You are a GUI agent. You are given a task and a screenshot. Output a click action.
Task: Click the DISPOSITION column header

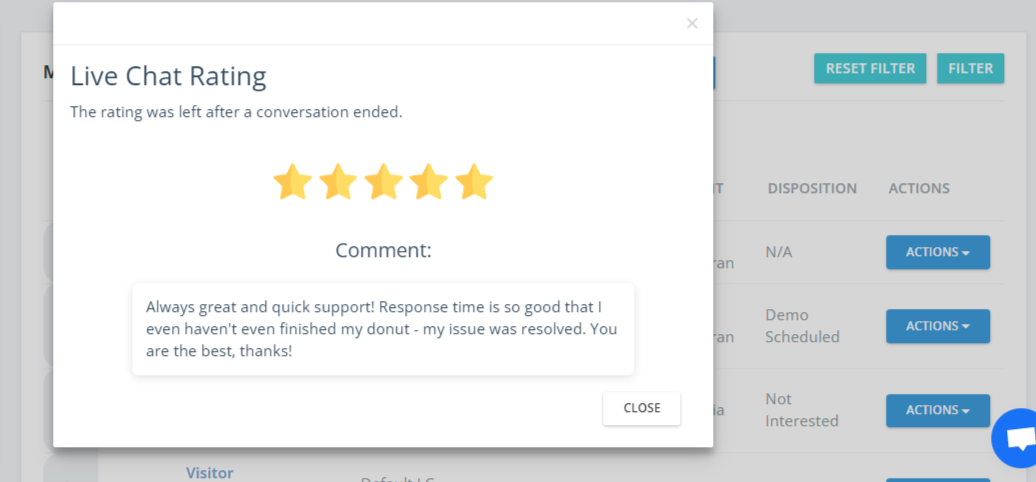(812, 189)
